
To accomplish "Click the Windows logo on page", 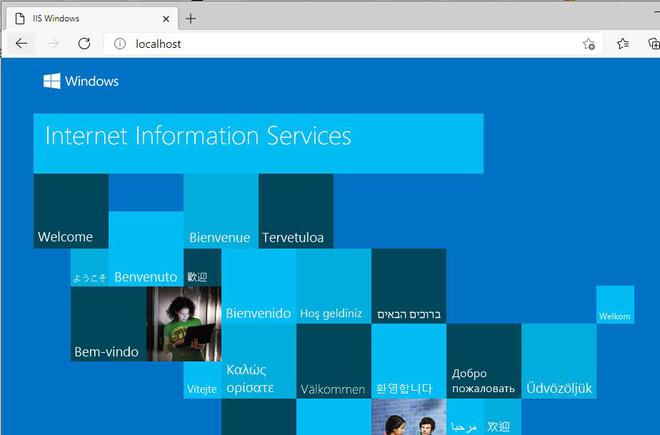I will [x=81, y=81].
